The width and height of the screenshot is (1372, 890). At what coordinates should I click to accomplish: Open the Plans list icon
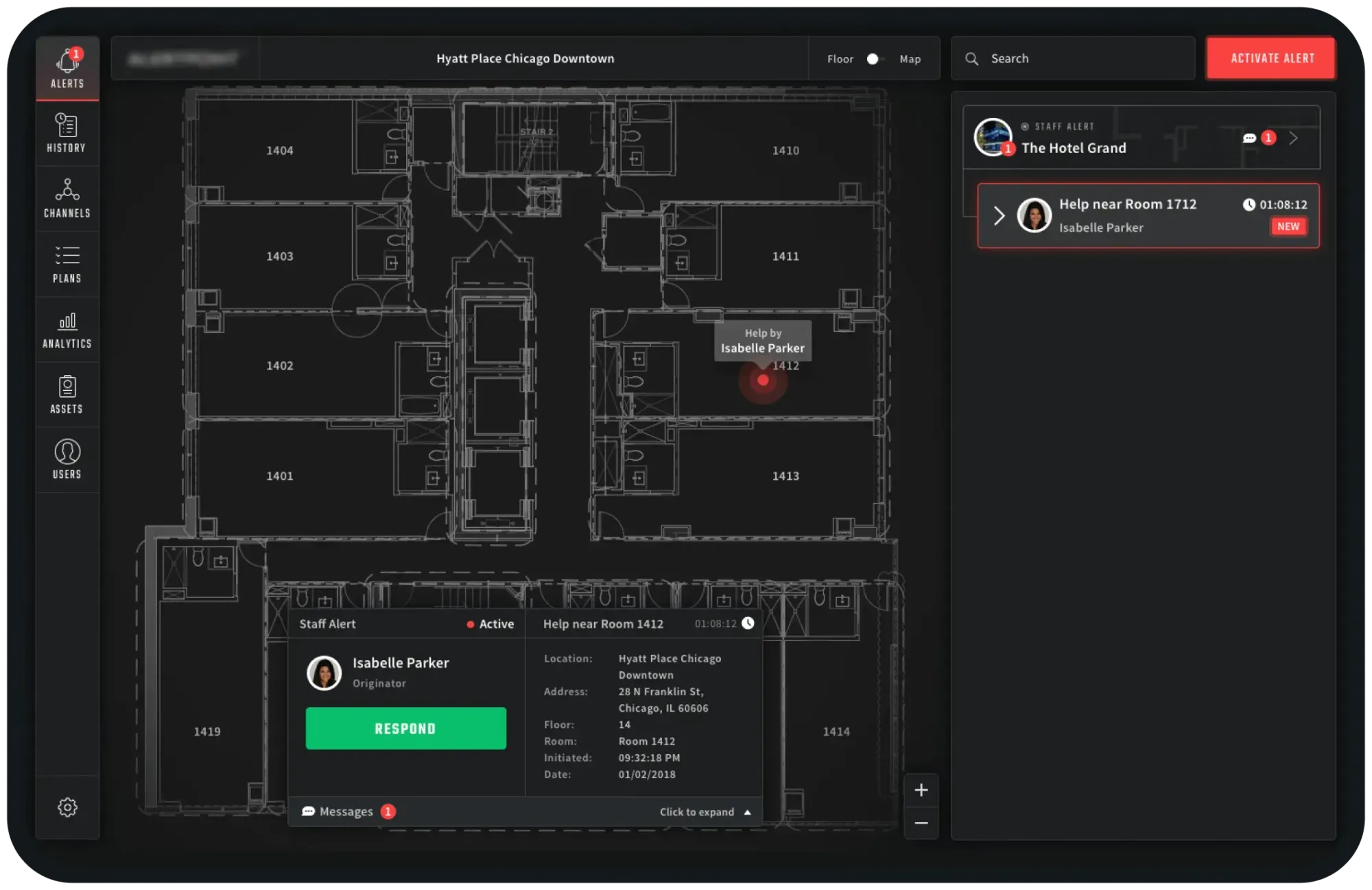67,264
